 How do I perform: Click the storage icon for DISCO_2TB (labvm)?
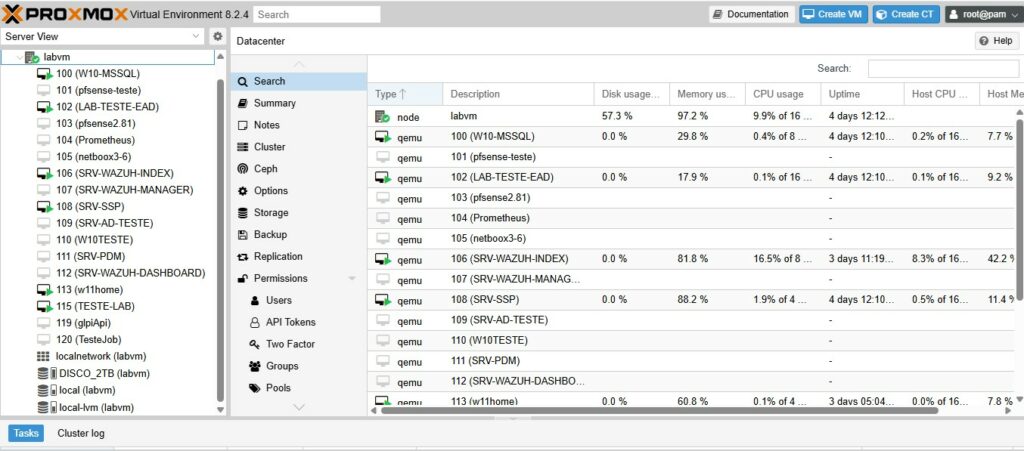pyautogui.click(x=47, y=373)
